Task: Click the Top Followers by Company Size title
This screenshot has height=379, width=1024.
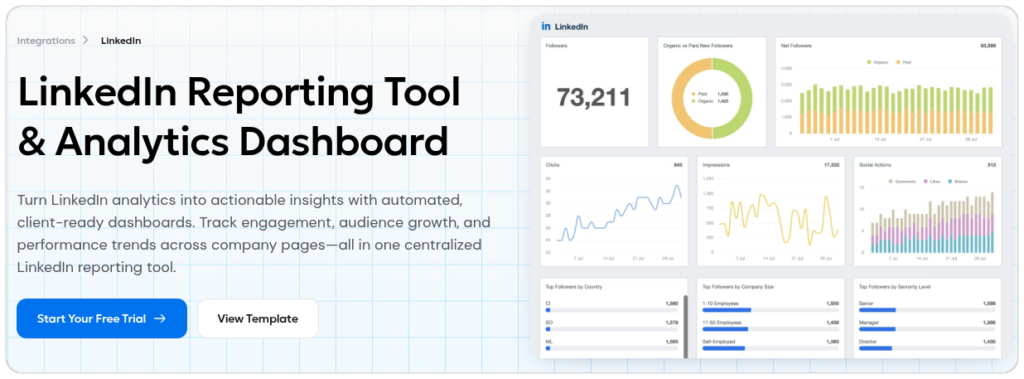Action: click(737, 287)
